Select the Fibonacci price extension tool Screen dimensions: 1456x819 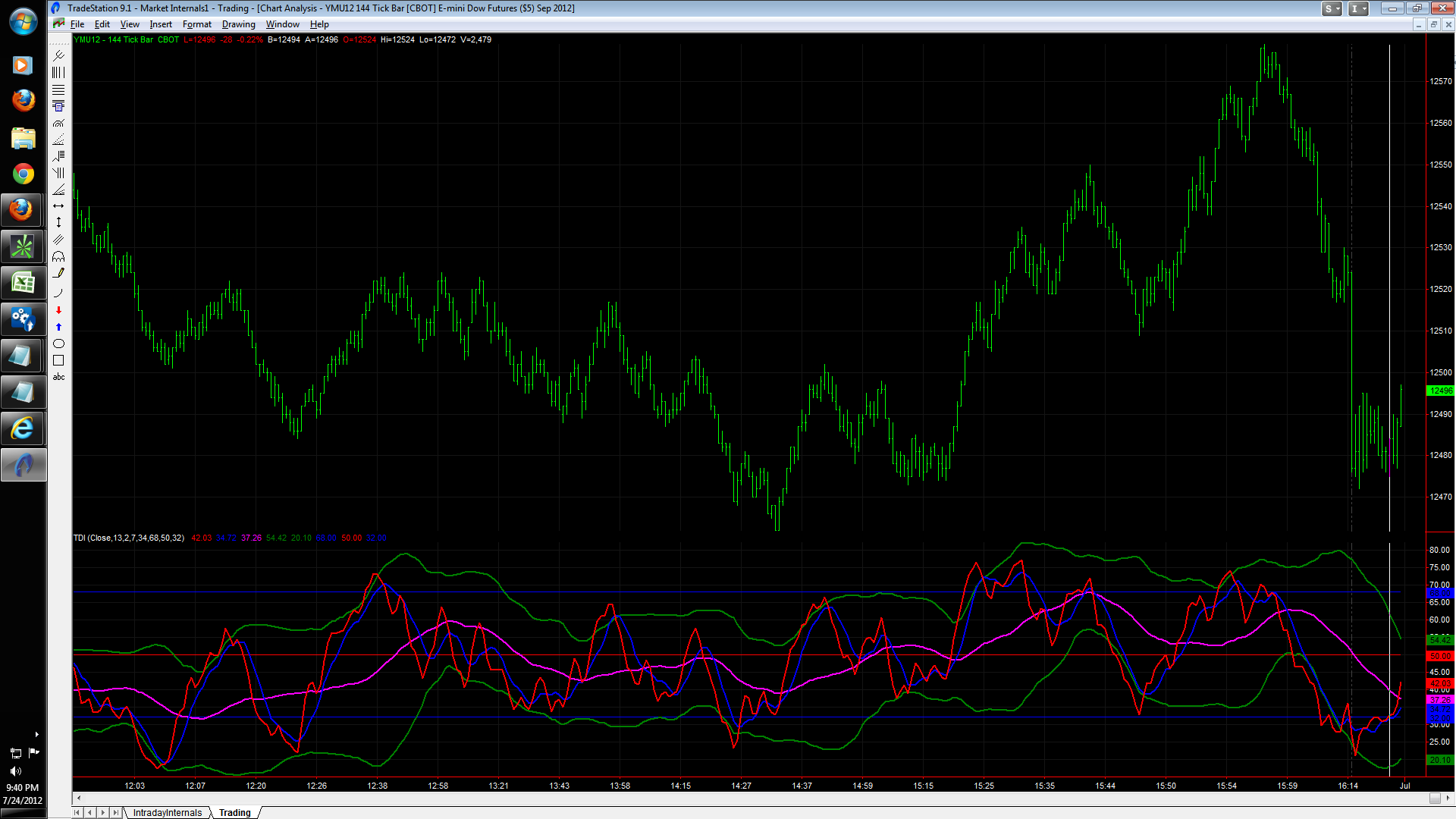point(58,155)
